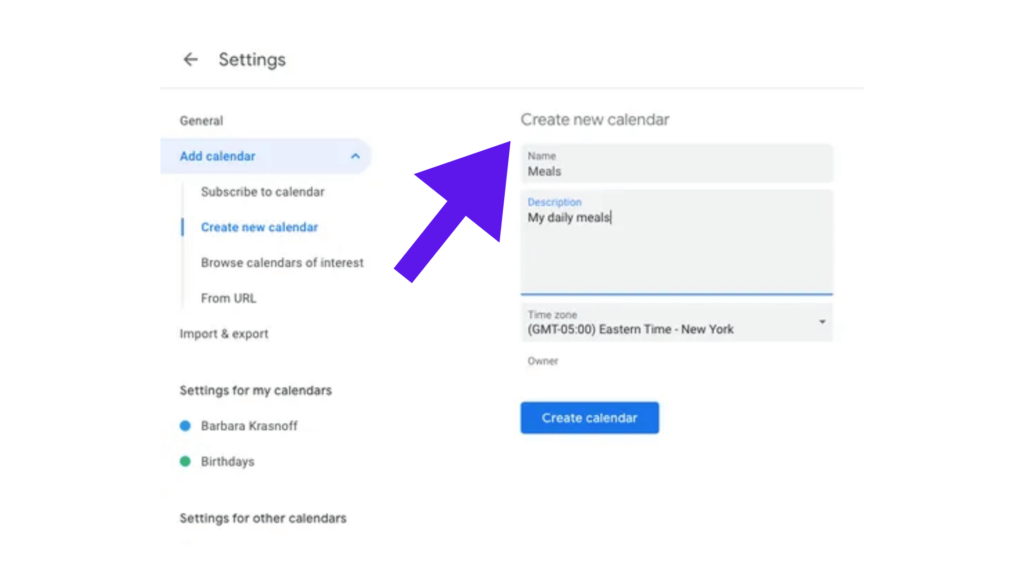This screenshot has height=576, width=1024.
Task: Open the General settings section
Action: coord(201,121)
